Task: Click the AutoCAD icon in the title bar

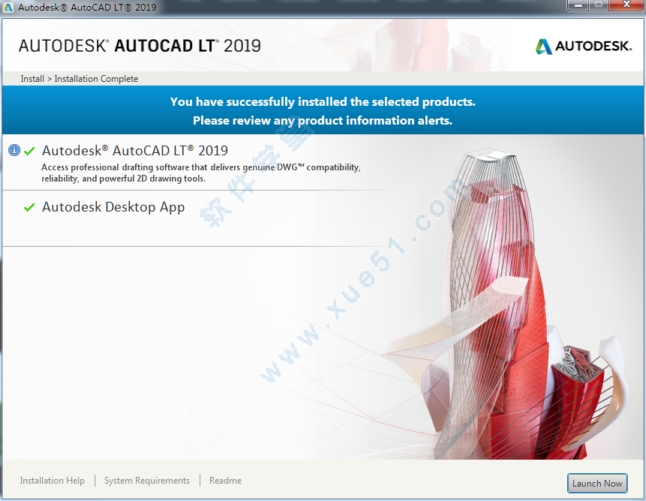Action: coord(8,7)
